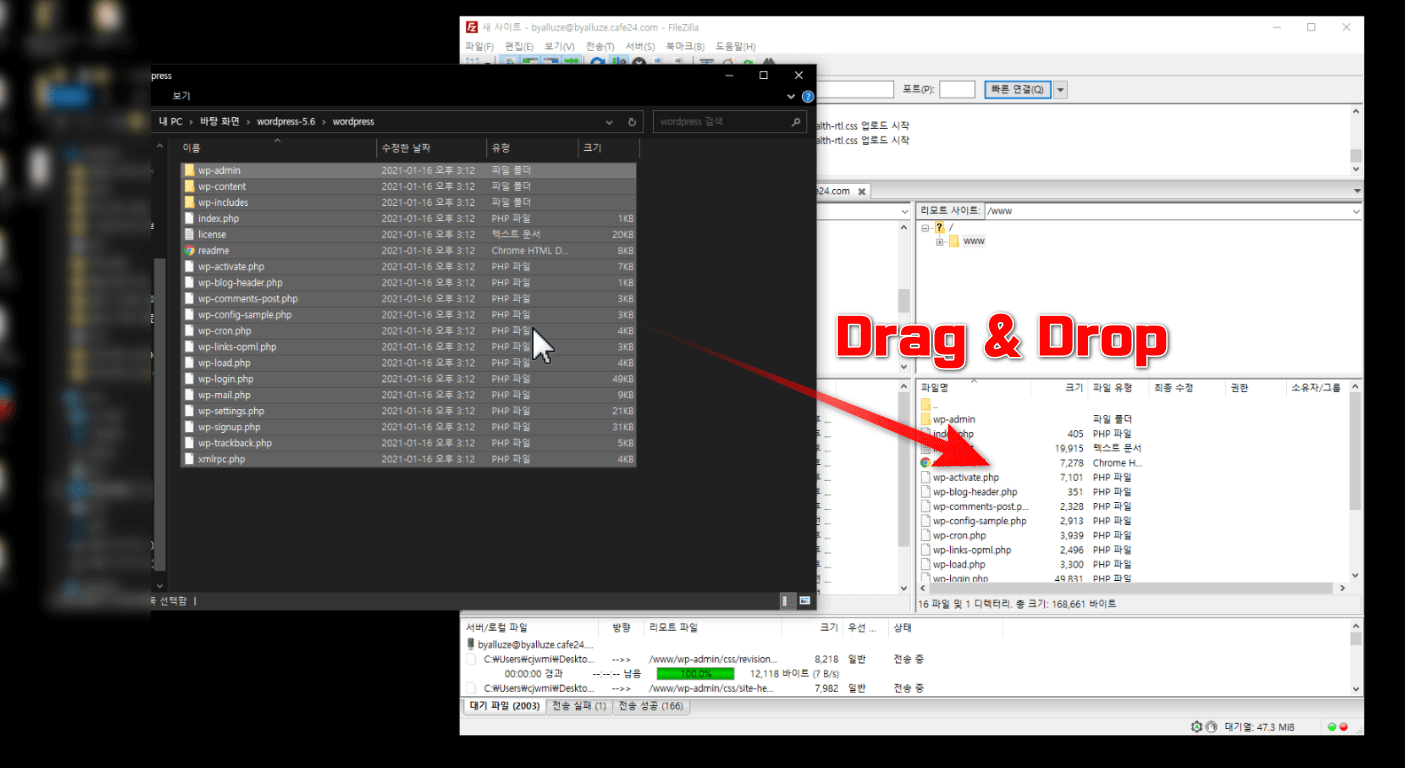The image size is (1405, 768).
Task: Click the 빠른 연결(Q) quick connect button
Action: 1018,90
